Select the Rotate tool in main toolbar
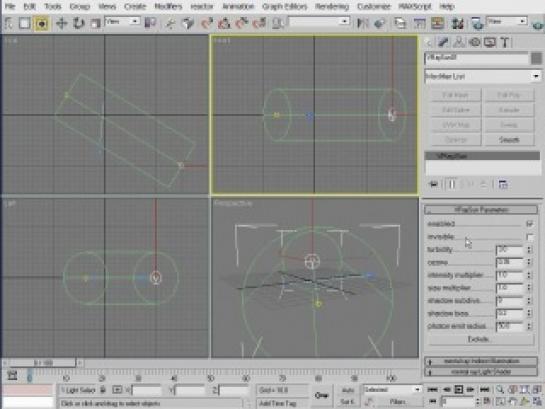 click(x=79, y=23)
